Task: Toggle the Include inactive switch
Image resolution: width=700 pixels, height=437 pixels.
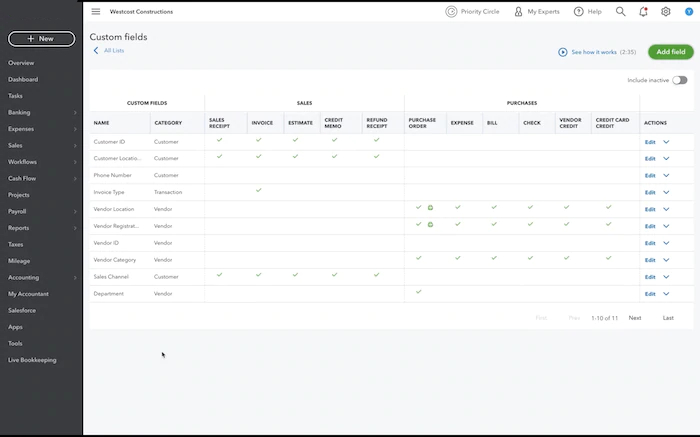Action: 680,80
